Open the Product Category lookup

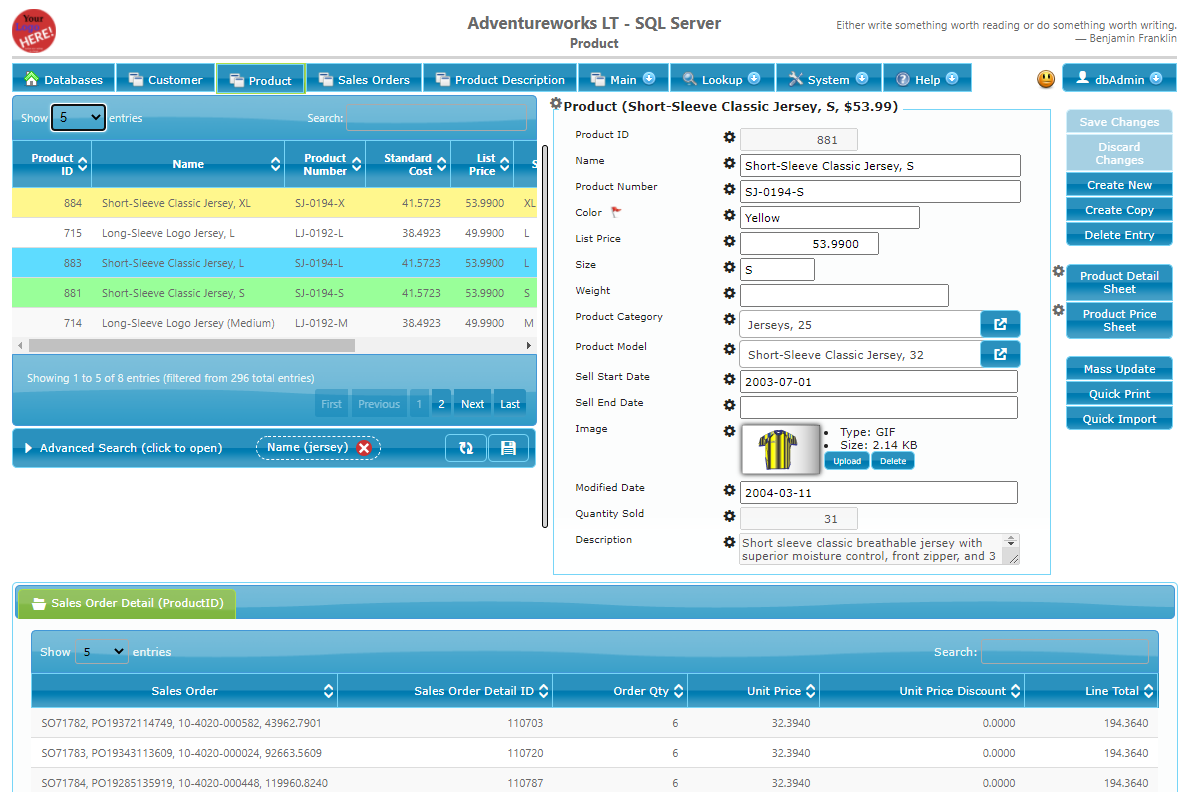pos(1000,323)
